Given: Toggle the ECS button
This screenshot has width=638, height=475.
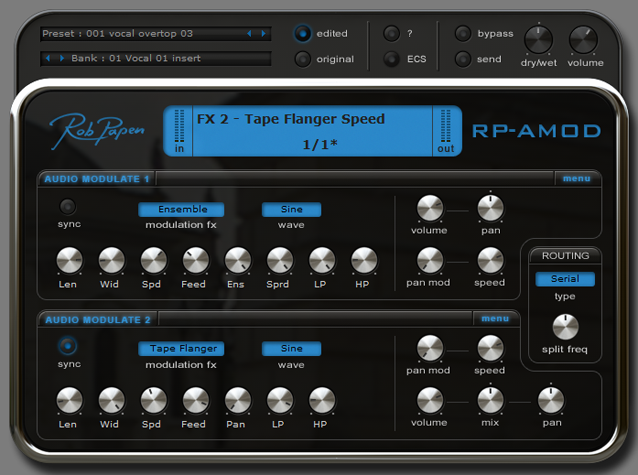Looking at the screenshot, I should [x=392, y=59].
